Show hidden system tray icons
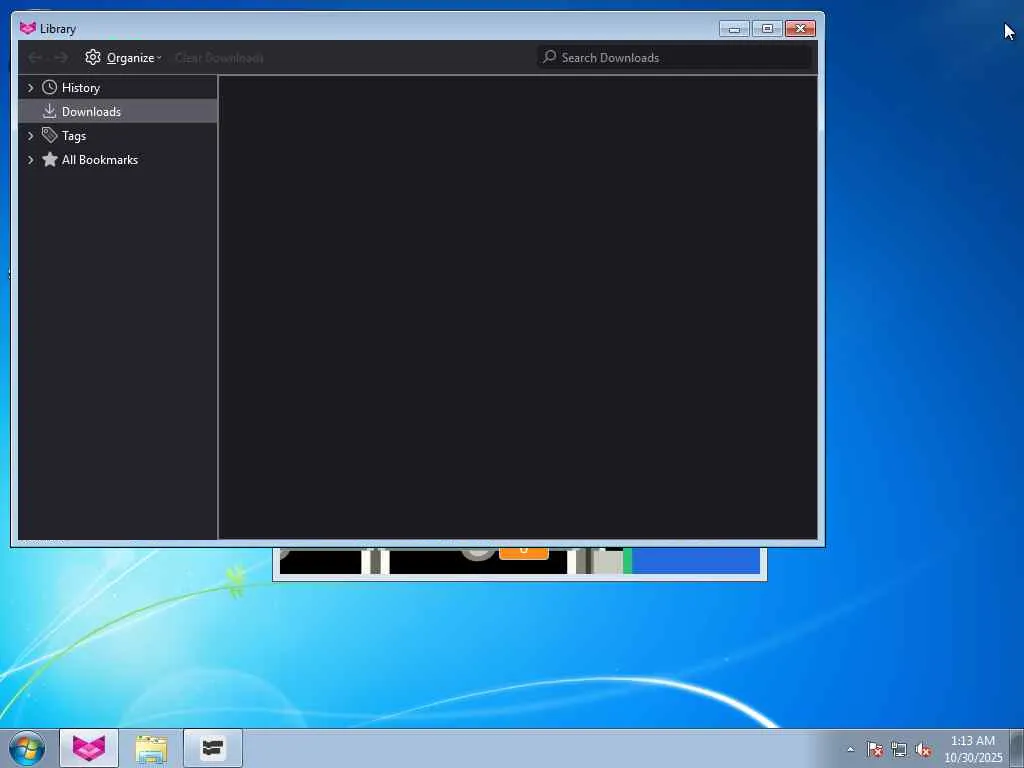Viewport: 1024px width, 768px height. coord(850,750)
